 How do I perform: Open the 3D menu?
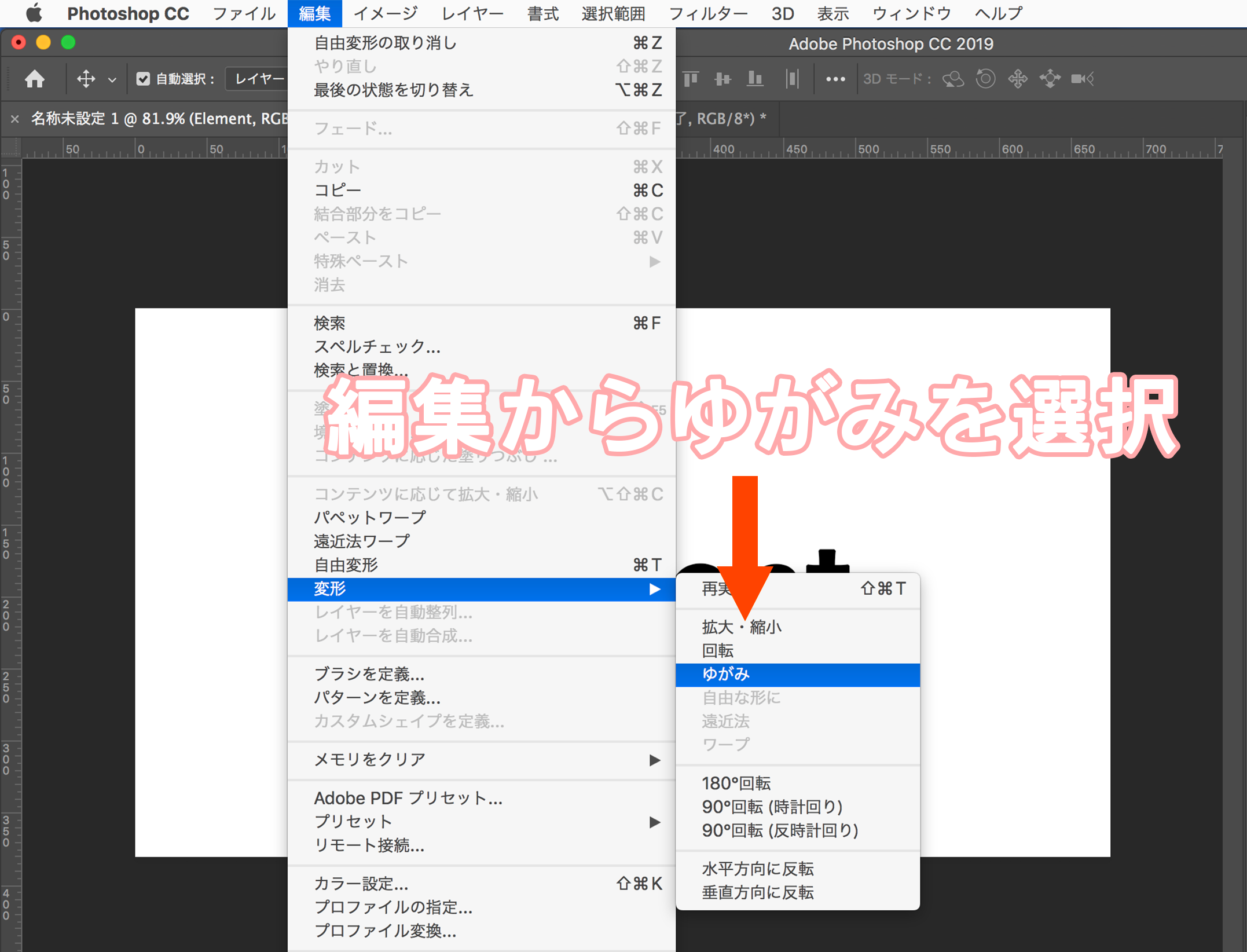(782, 13)
